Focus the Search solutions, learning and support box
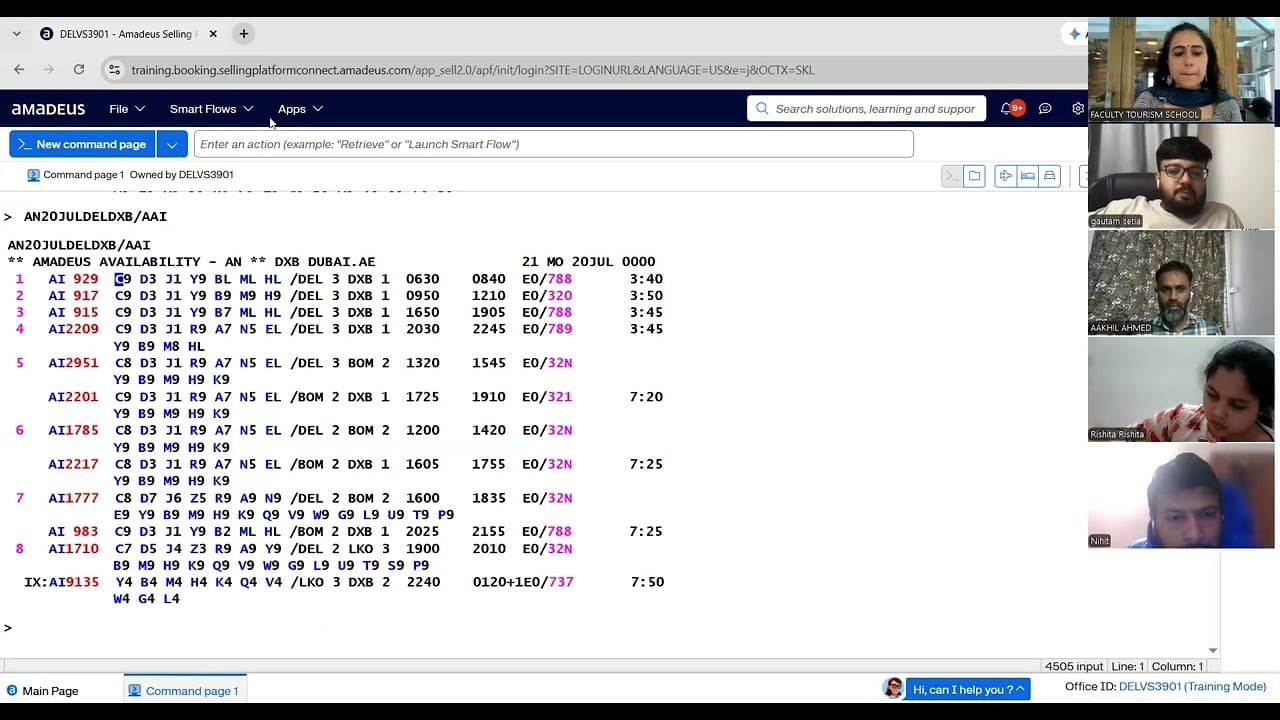Image resolution: width=1280 pixels, height=720 pixels. pos(866,109)
